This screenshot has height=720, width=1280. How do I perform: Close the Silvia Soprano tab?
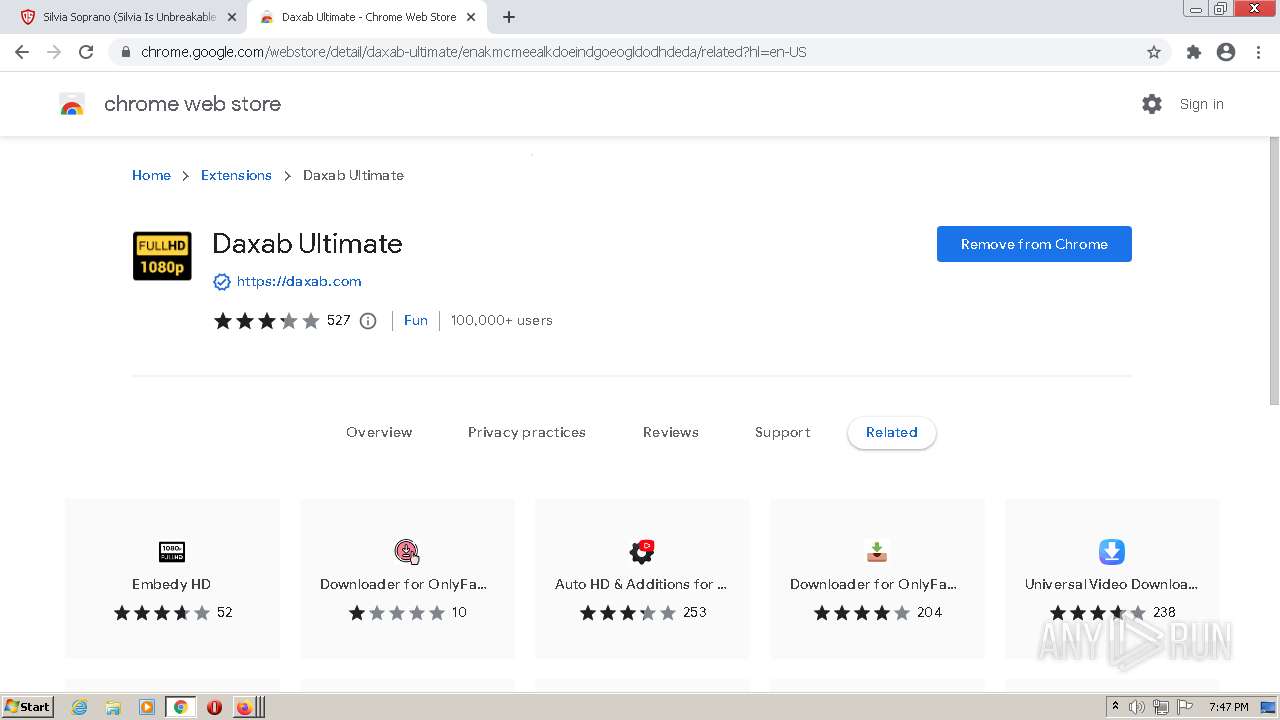click(x=232, y=17)
